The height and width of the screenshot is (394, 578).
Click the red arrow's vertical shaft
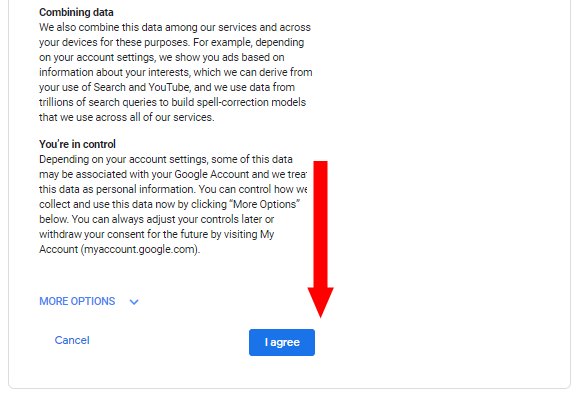click(320, 224)
